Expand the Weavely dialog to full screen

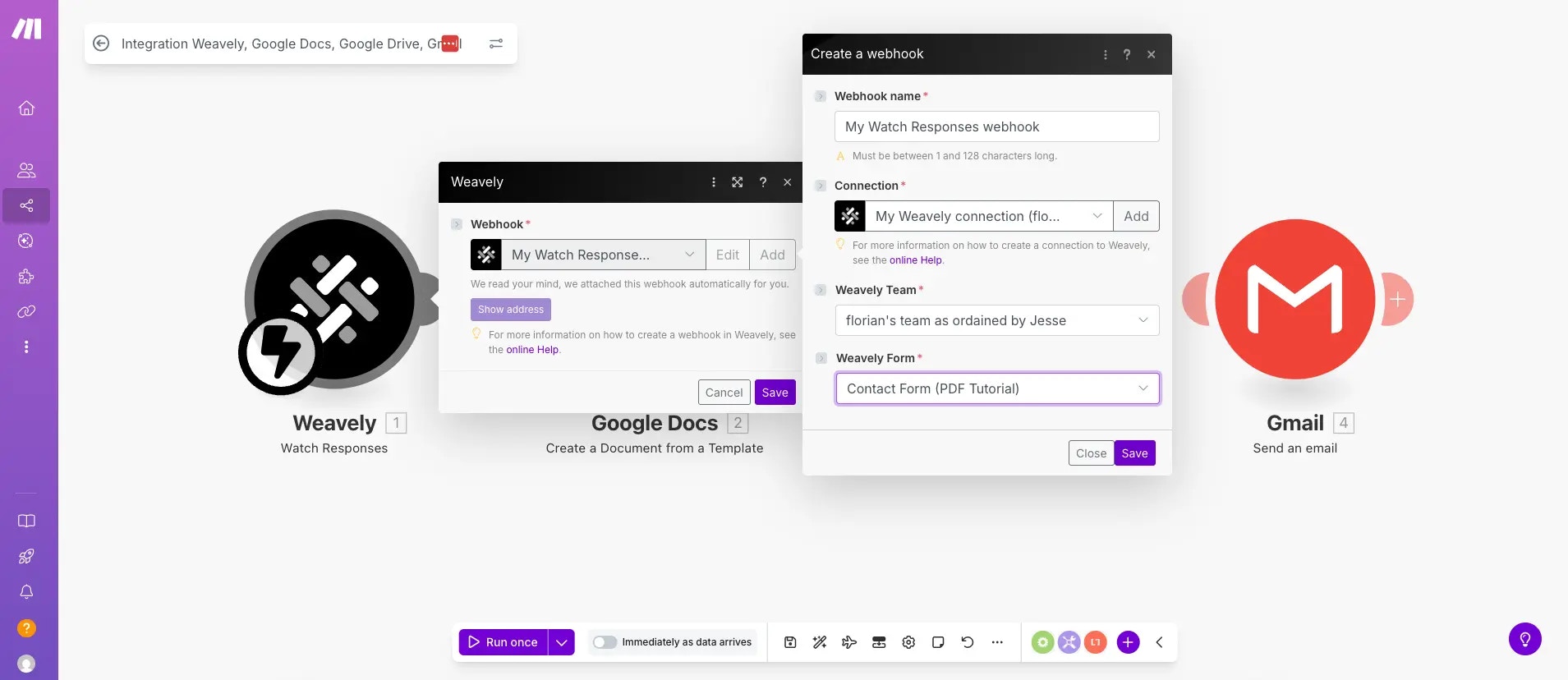pyautogui.click(x=738, y=182)
